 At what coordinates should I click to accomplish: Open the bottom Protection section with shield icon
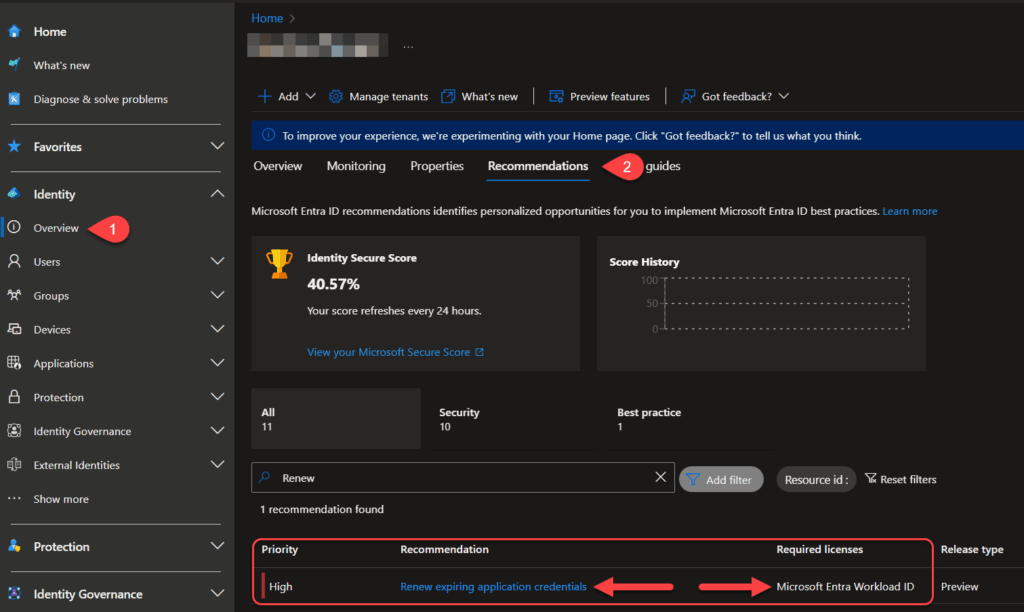(61, 547)
